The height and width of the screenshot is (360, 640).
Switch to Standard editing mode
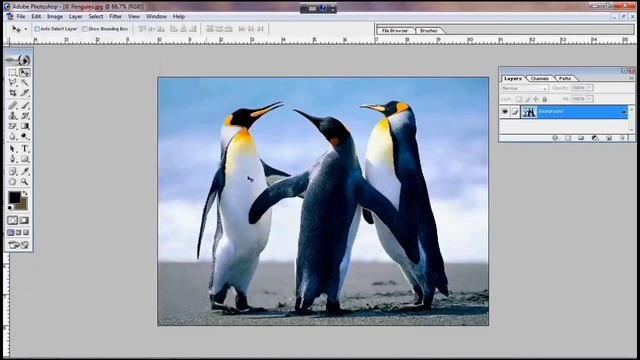13,220
